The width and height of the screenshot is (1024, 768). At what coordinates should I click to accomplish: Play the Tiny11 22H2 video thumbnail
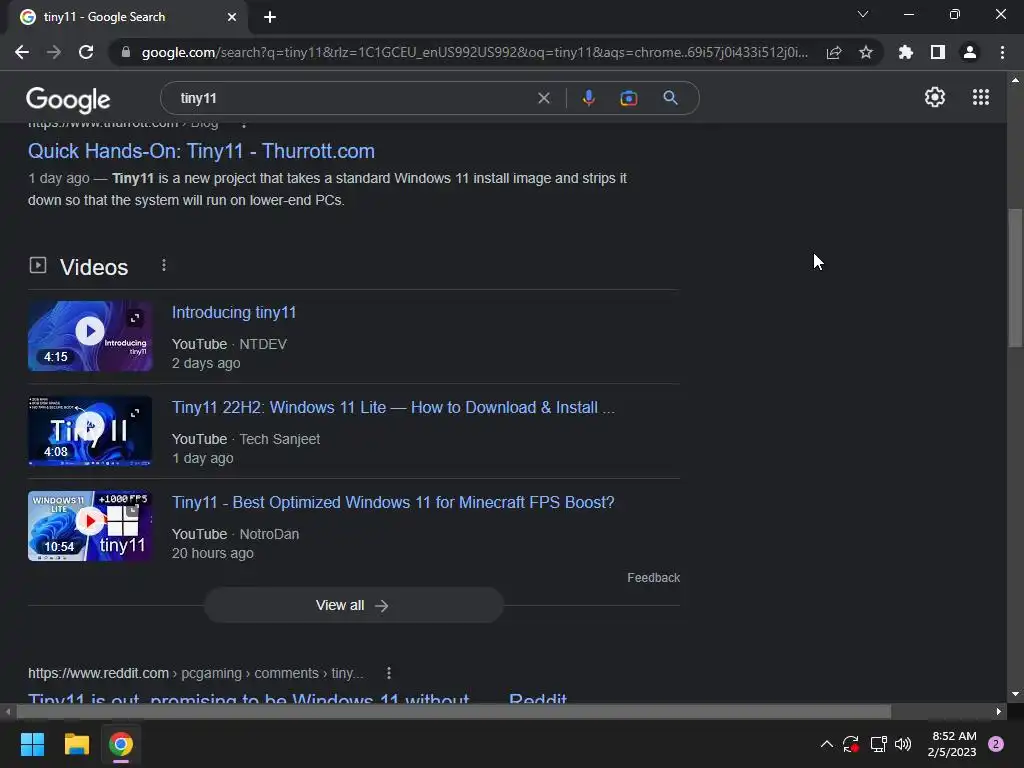click(x=90, y=426)
